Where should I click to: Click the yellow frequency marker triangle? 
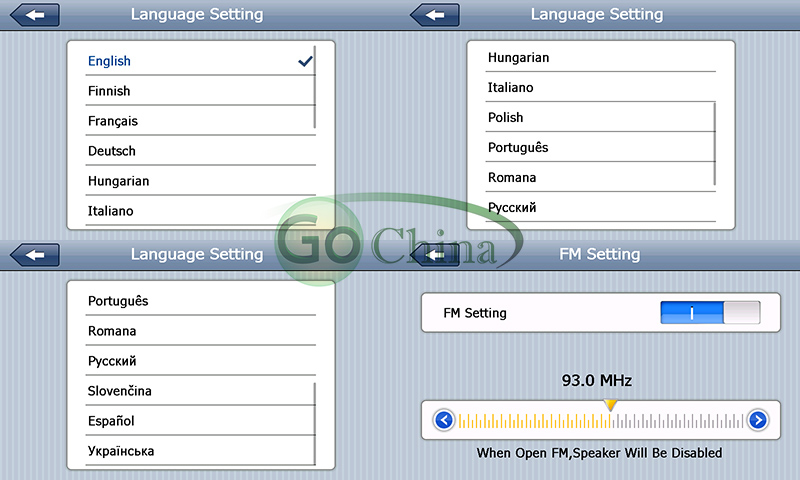610,404
